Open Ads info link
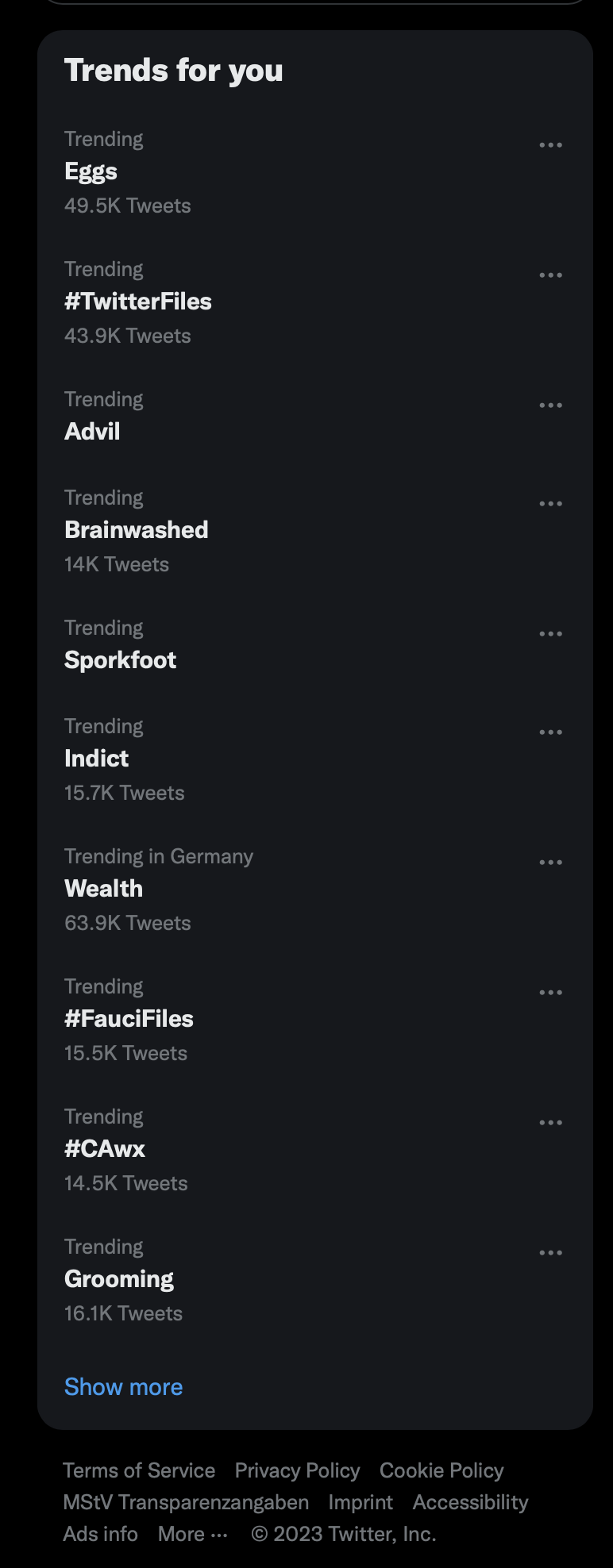Viewport: 613px width, 1568px height. (100, 1534)
